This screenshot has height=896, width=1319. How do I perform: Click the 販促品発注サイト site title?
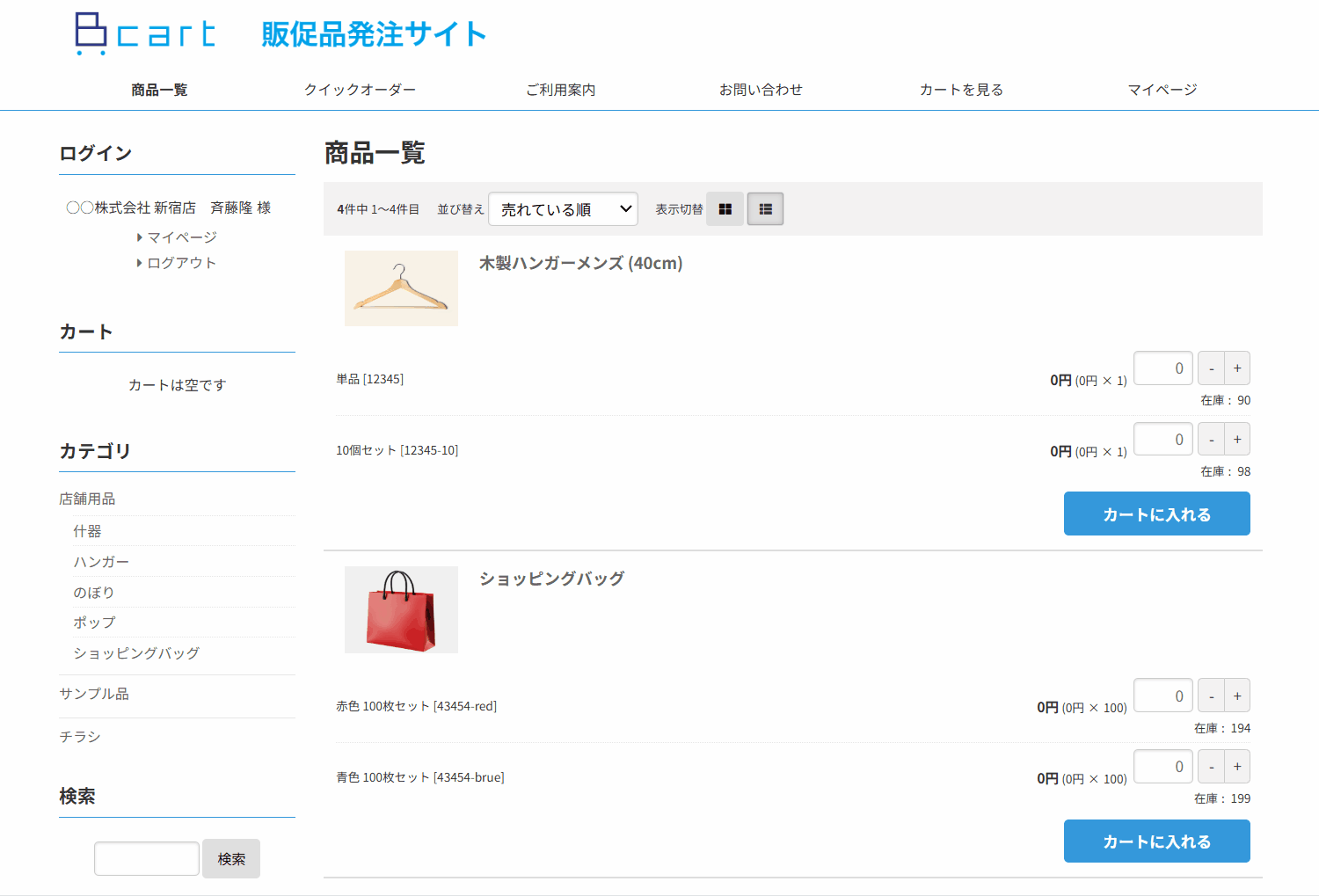point(374,34)
